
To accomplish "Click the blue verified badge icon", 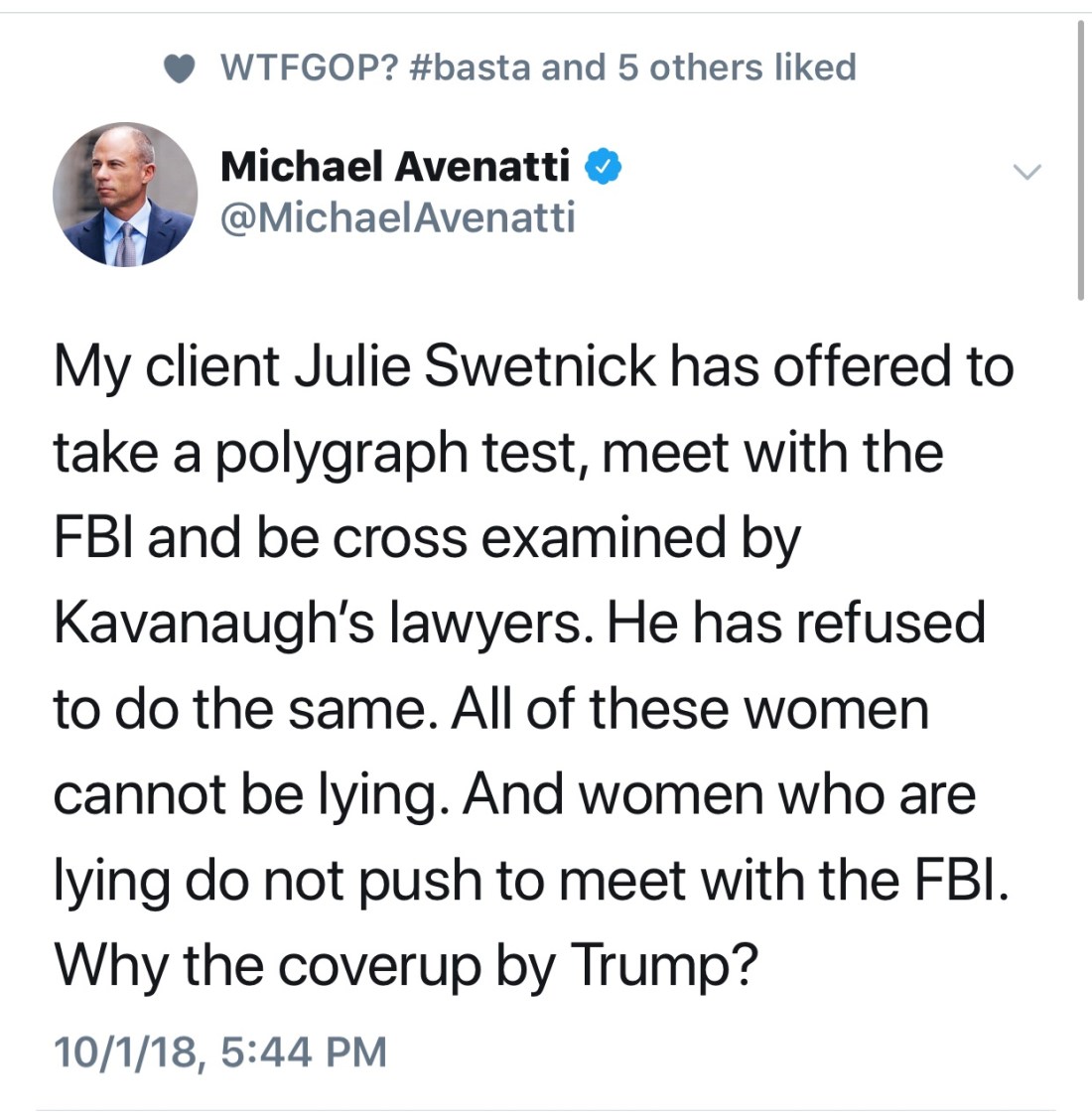I will [603, 167].
